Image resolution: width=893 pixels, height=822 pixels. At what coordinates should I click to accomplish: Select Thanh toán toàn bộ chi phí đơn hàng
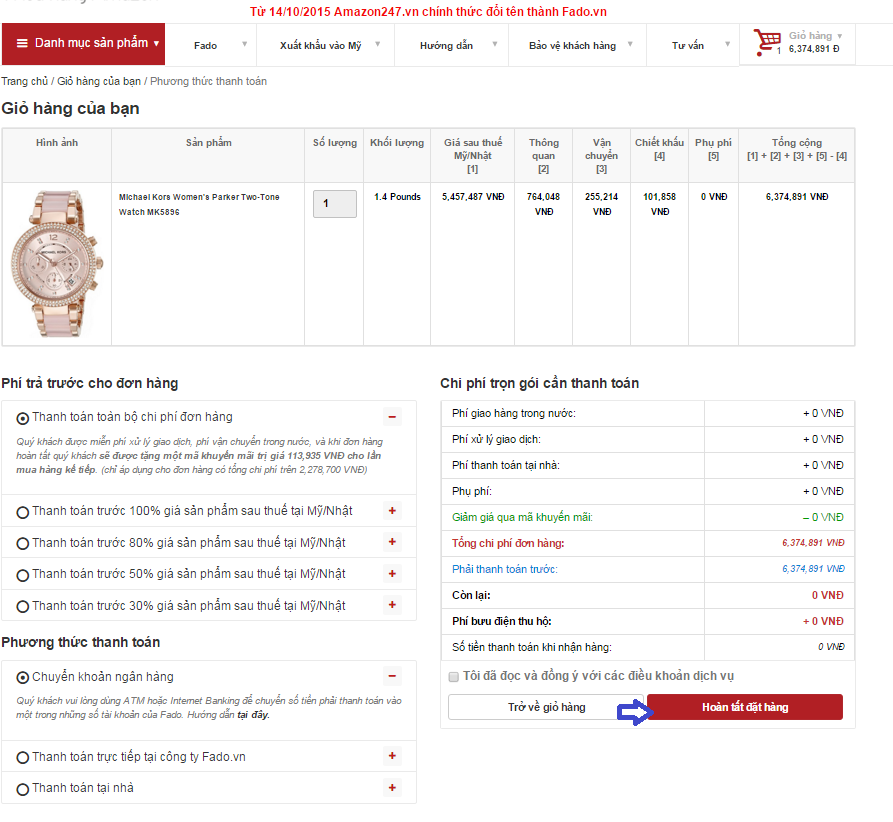point(23,419)
